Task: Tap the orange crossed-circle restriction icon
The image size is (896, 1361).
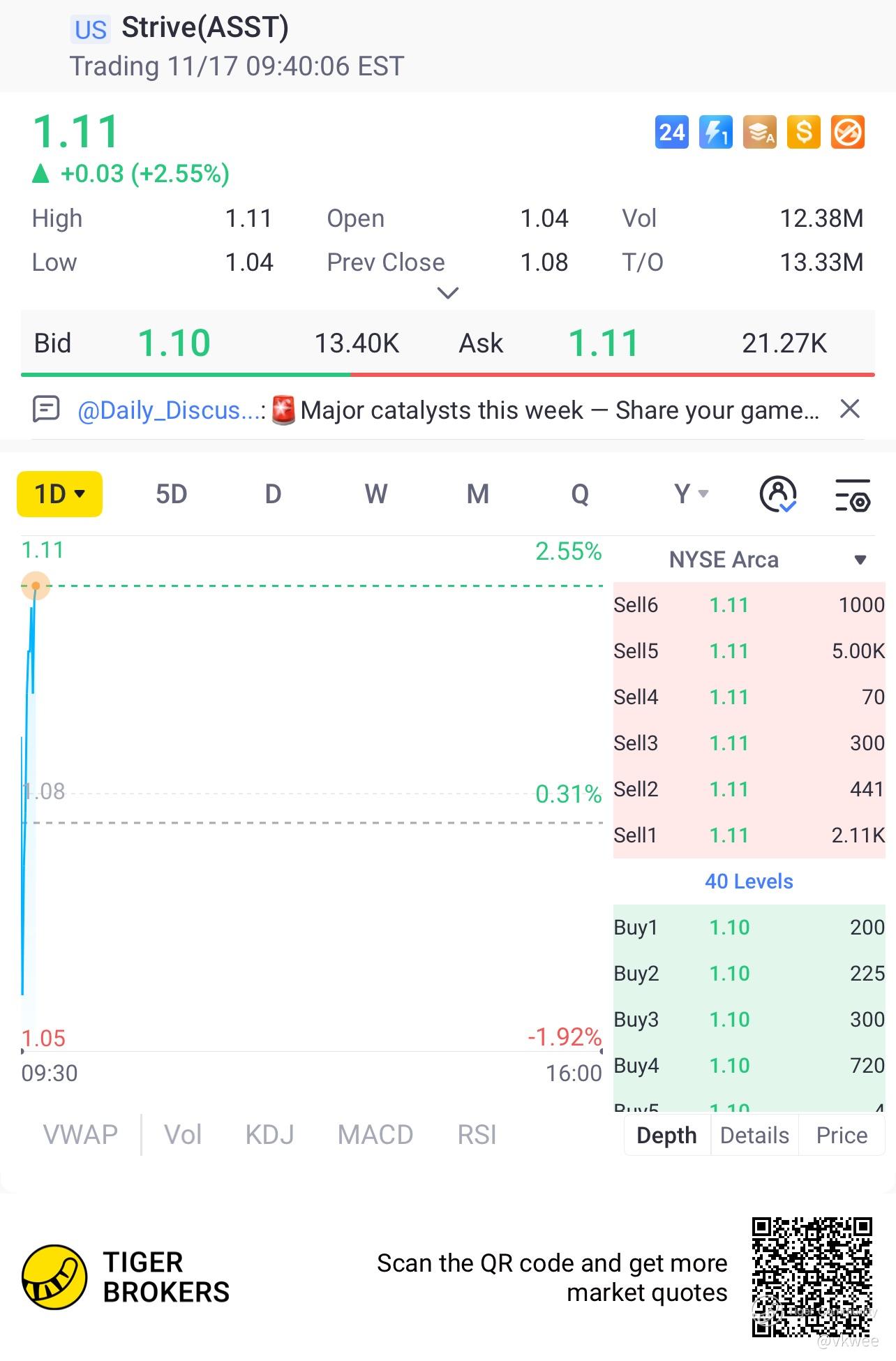Action: click(848, 132)
